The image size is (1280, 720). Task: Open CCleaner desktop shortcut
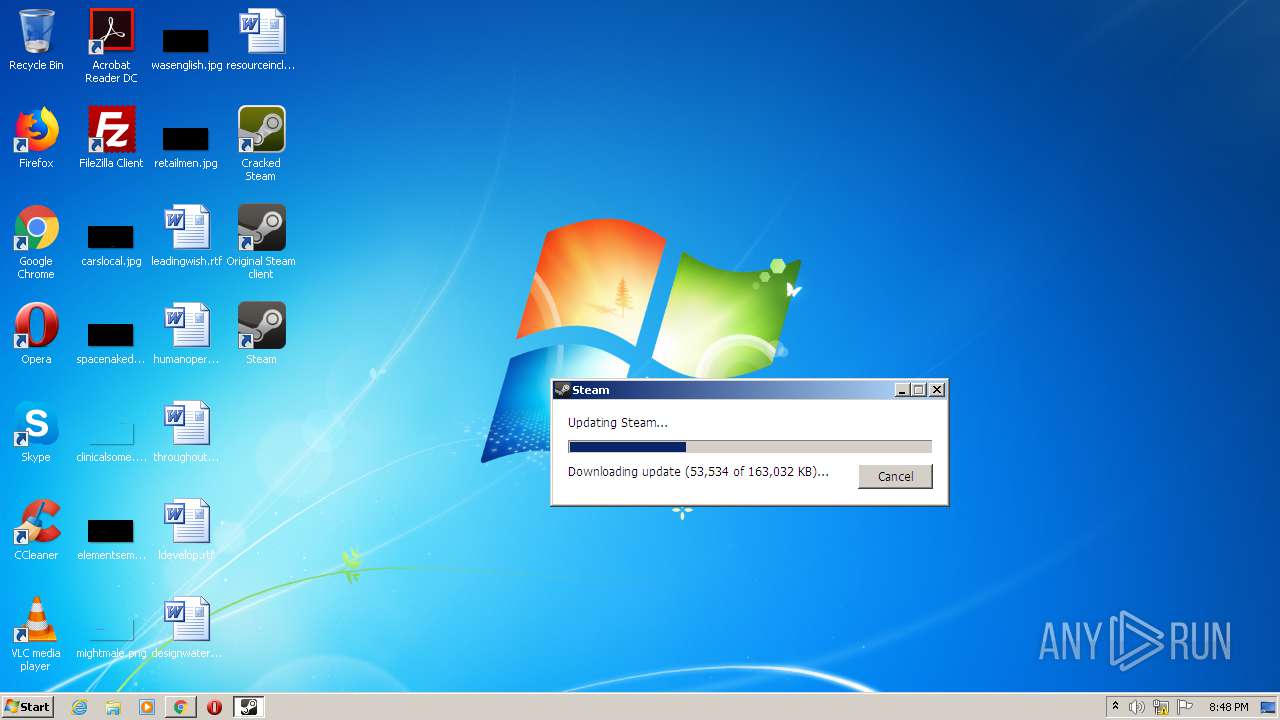(36, 530)
